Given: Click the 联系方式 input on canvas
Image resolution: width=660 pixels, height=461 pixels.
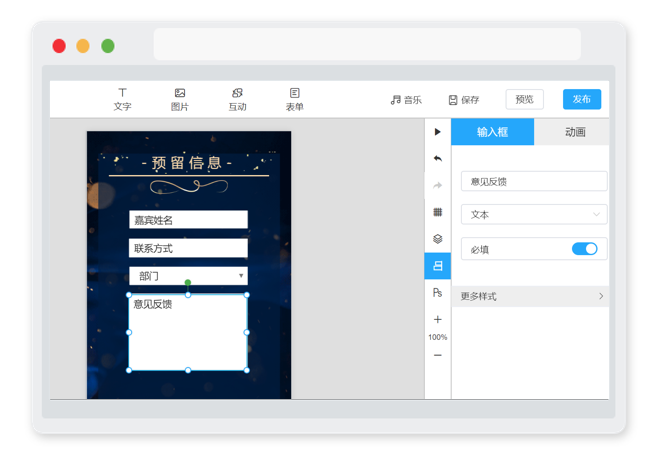Looking at the screenshot, I should tap(188, 248).
